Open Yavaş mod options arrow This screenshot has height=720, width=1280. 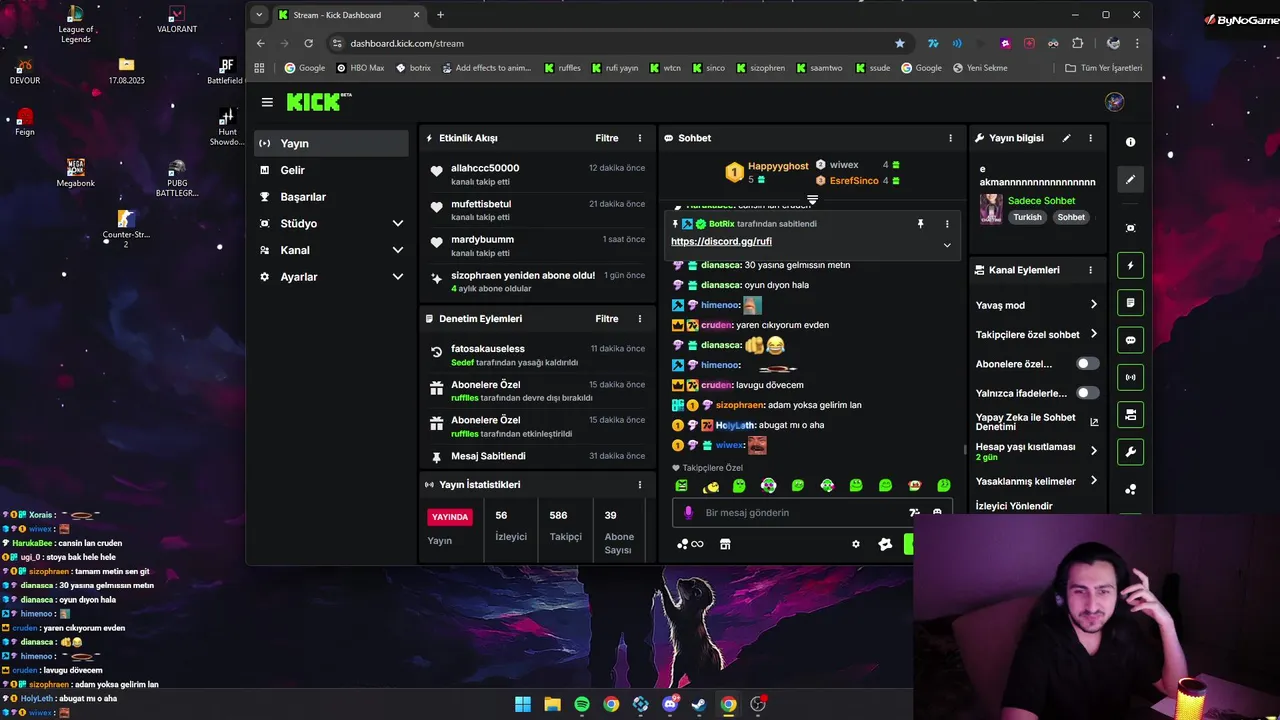(1093, 305)
